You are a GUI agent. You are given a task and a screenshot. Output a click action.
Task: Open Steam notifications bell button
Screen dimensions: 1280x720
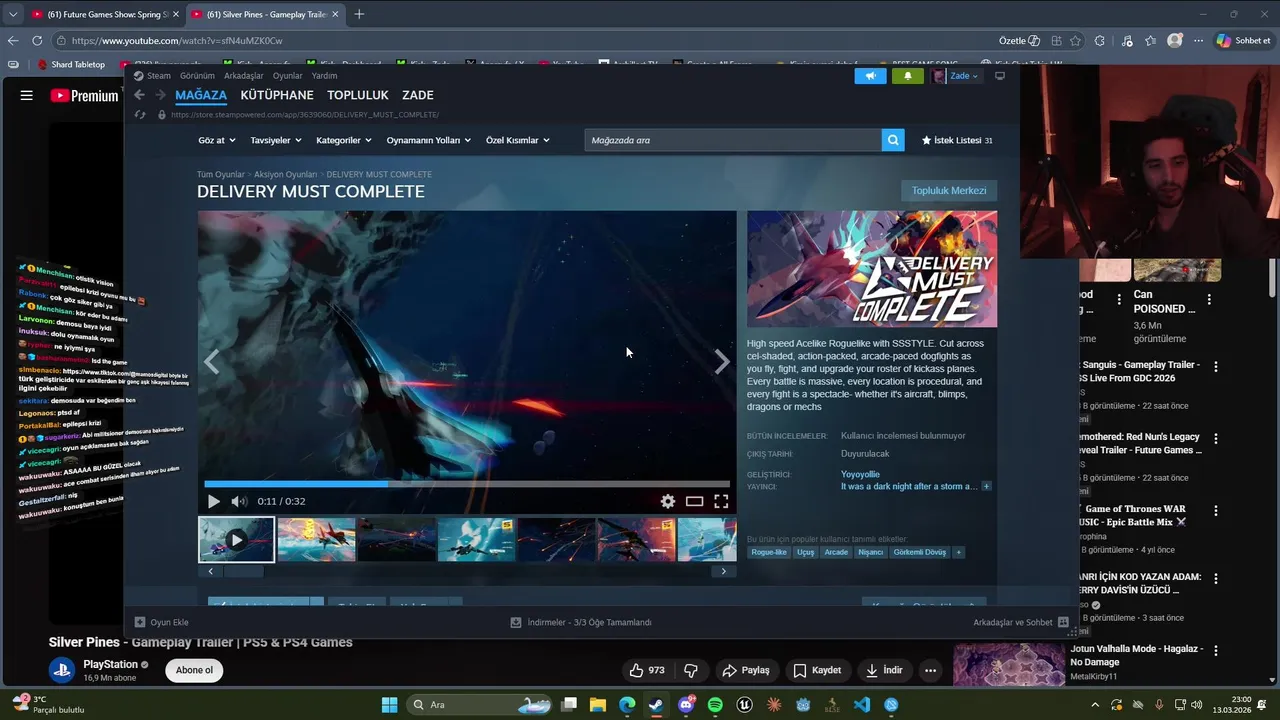[x=908, y=76]
